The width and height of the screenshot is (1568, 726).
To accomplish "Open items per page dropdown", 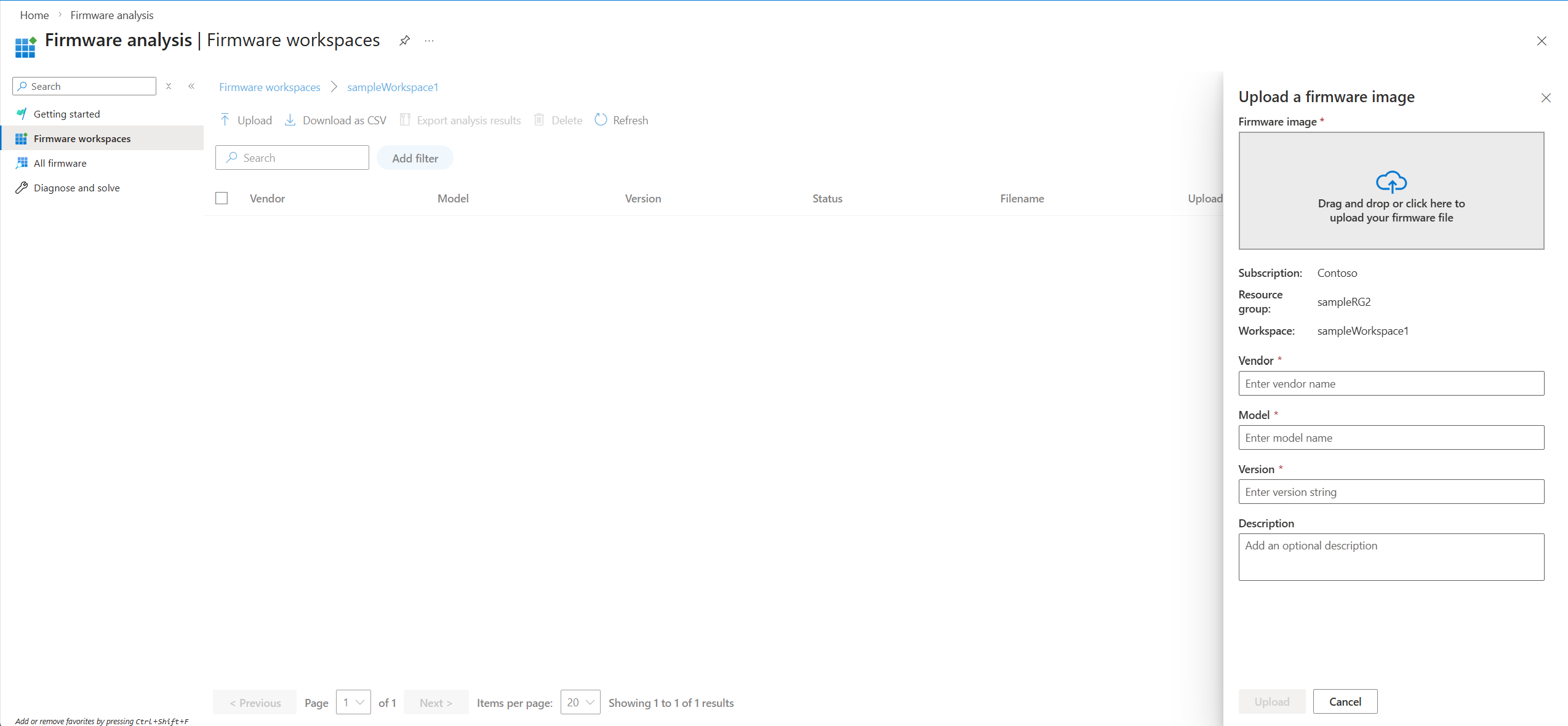I will click(580, 702).
